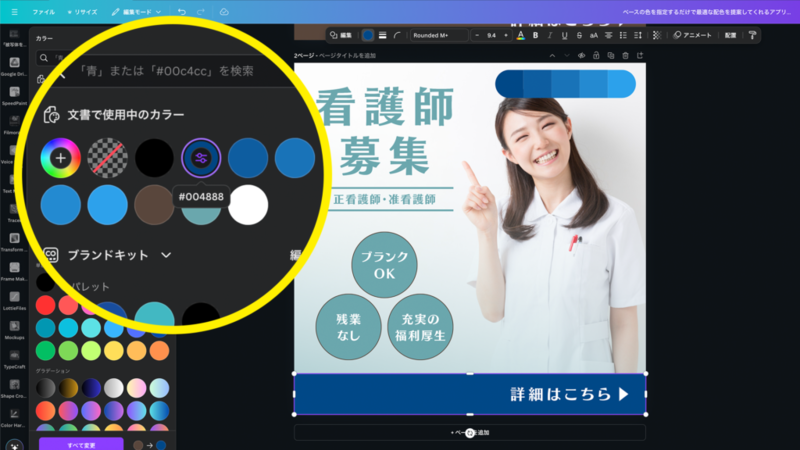Select orange default color swatch
Image resolution: width=800 pixels, height=450 pixels.
(159, 351)
